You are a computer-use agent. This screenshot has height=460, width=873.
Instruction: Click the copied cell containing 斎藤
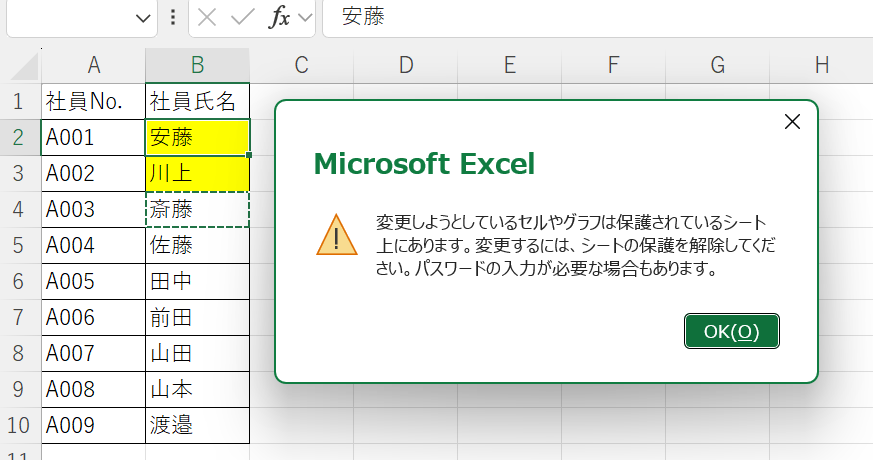coord(198,209)
